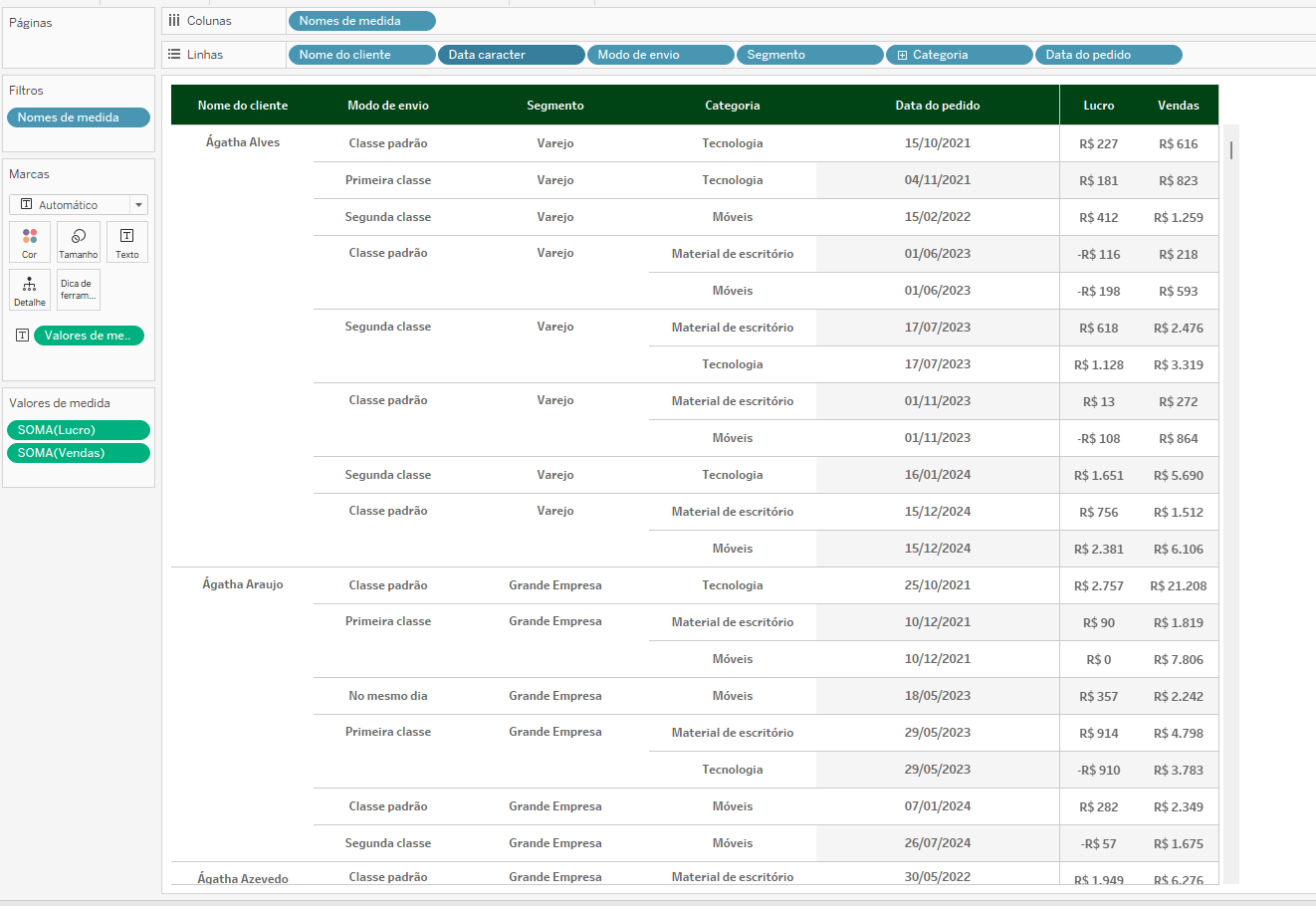
Task: Open the Texto marks card button
Action: point(127,242)
